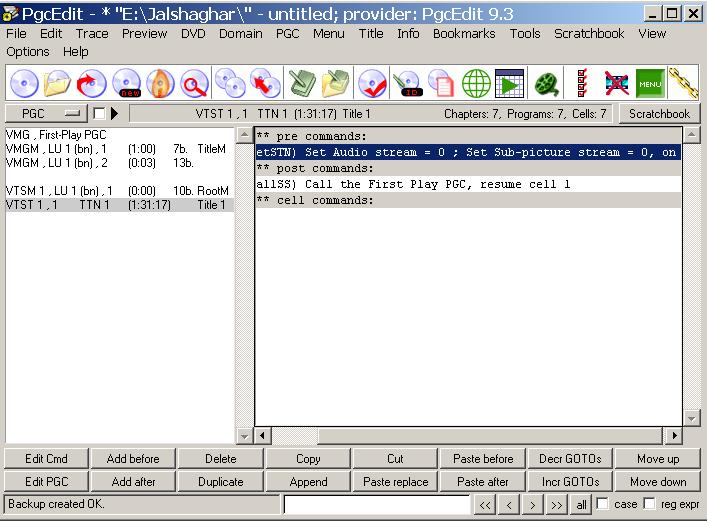This screenshot has height=521, width=707.
Task: Select 'VTST 1 , 1 TTN 1' Title 1 row
Action: (x=119, y=205)
